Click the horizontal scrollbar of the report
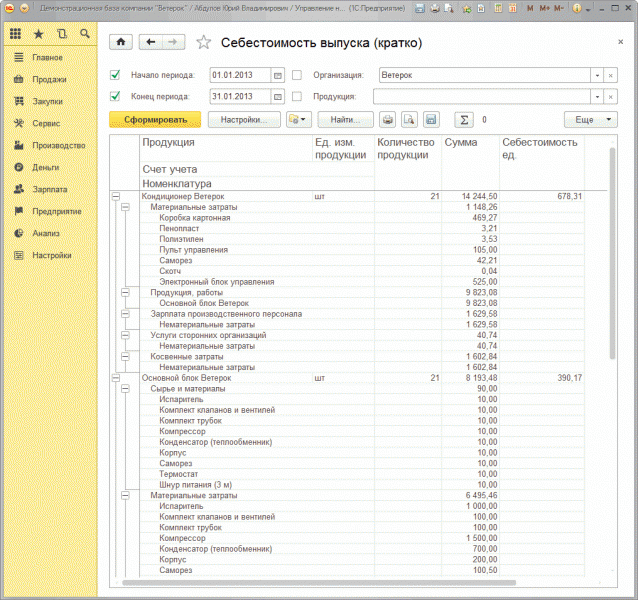 click(x=319, y=583)
